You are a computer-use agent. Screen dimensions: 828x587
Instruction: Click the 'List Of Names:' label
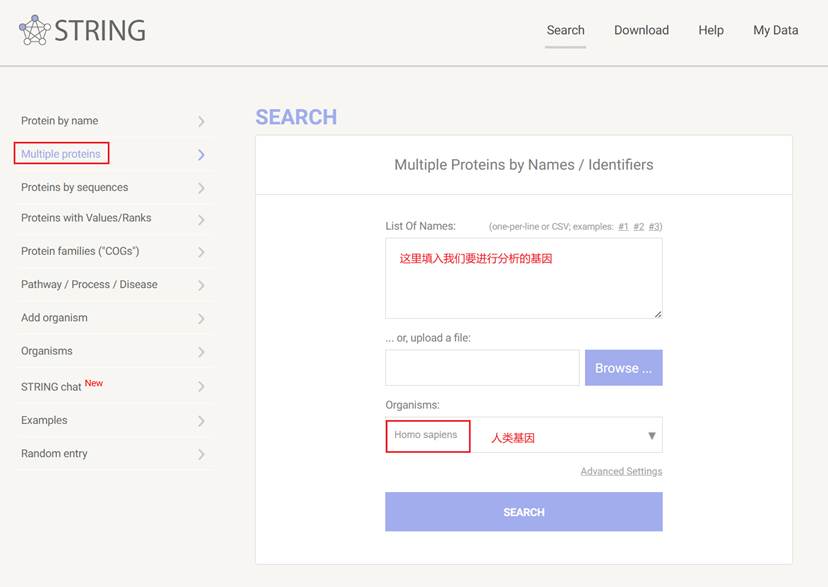420,226
